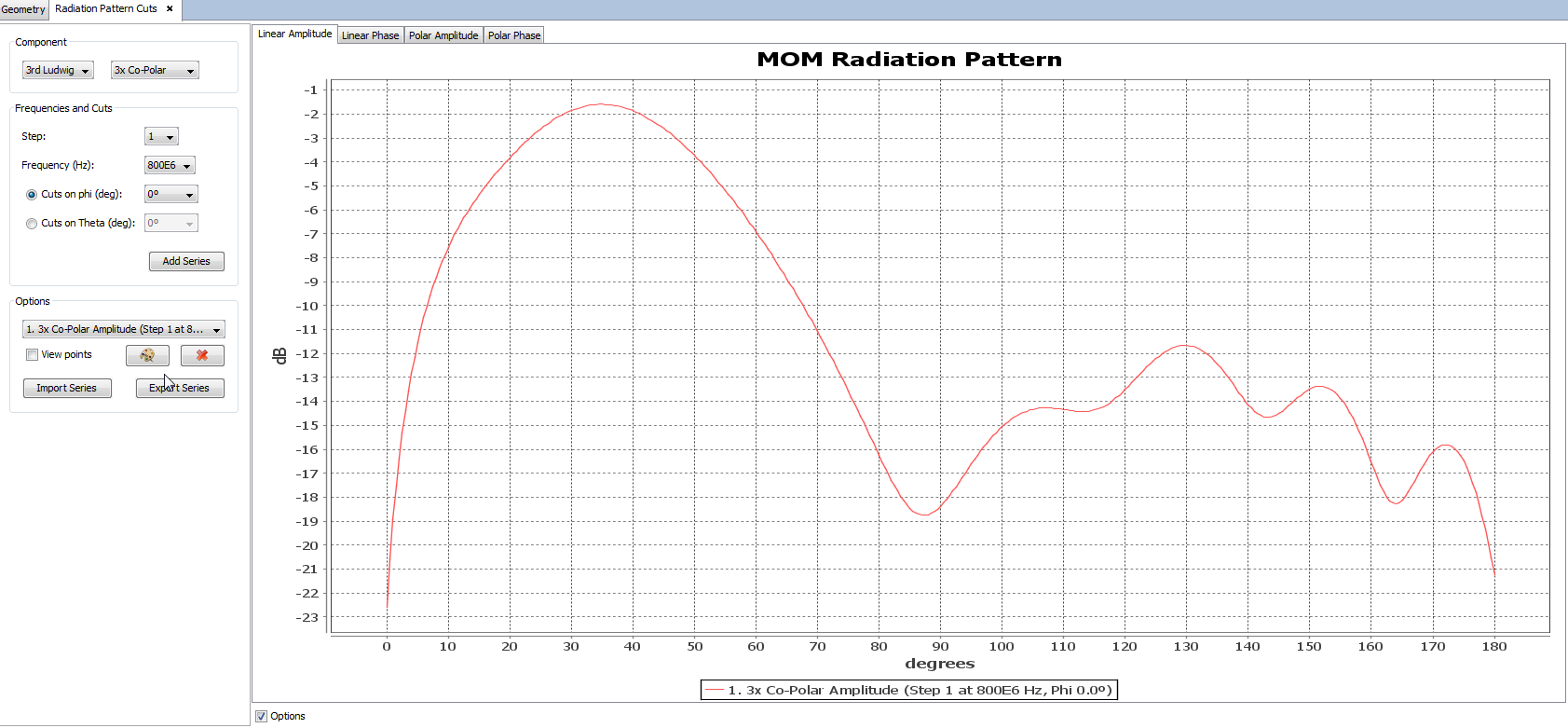Screen dimensions: 1568x728
Task: Open the series color palette button
Action: tap(147, 355)
